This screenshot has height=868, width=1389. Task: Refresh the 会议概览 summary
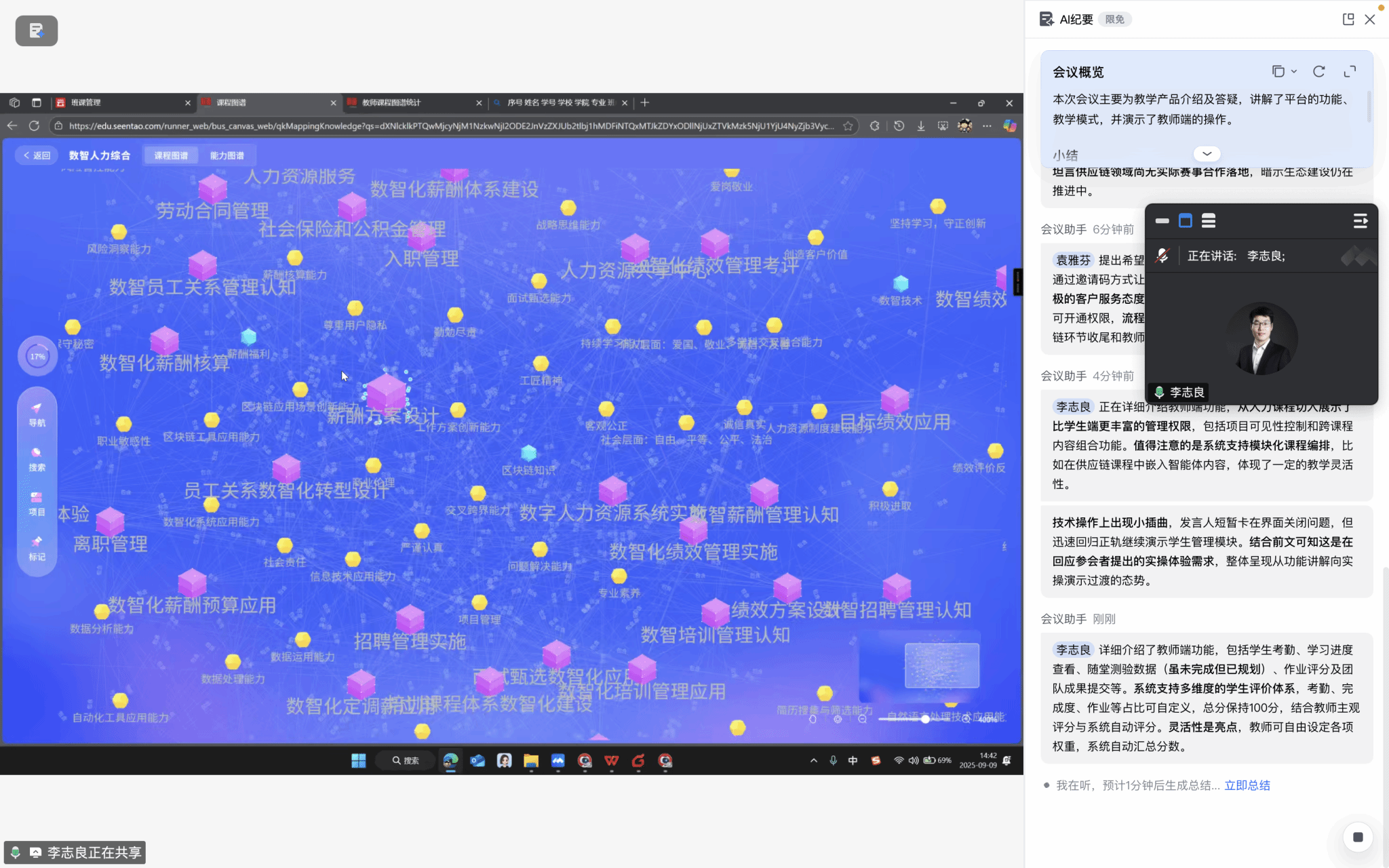click(1318, 71)
